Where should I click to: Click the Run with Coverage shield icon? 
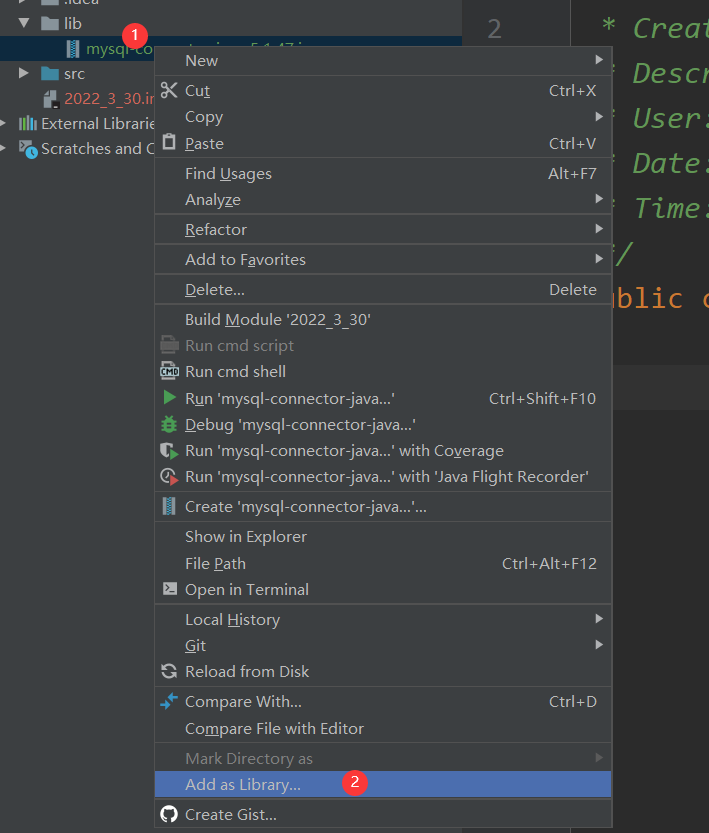(x=169, y=450)
